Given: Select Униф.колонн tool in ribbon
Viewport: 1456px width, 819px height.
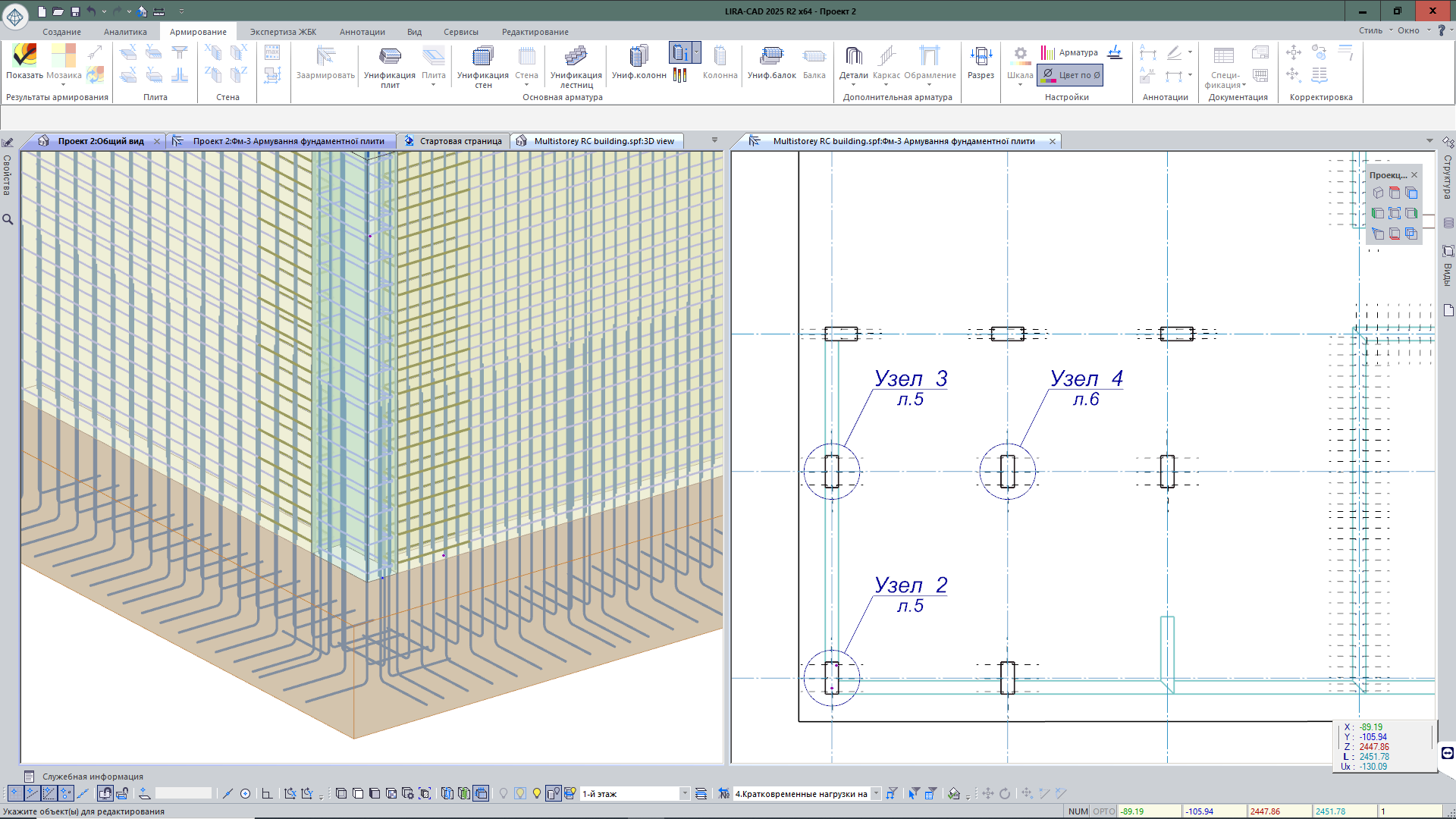Looking at the screenshot, I should (639, 61).
